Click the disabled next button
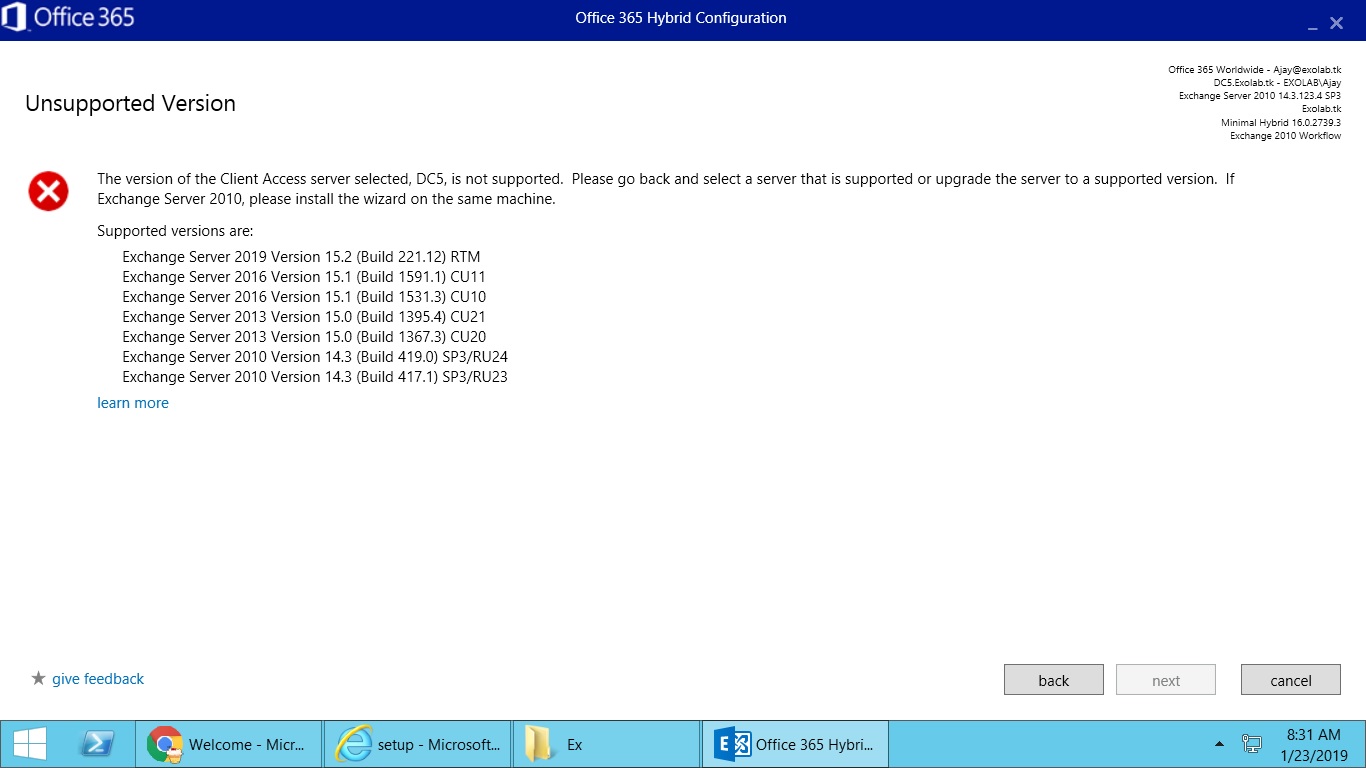The width and height of the screenshot is (1366, 768). pos(1166,680)
